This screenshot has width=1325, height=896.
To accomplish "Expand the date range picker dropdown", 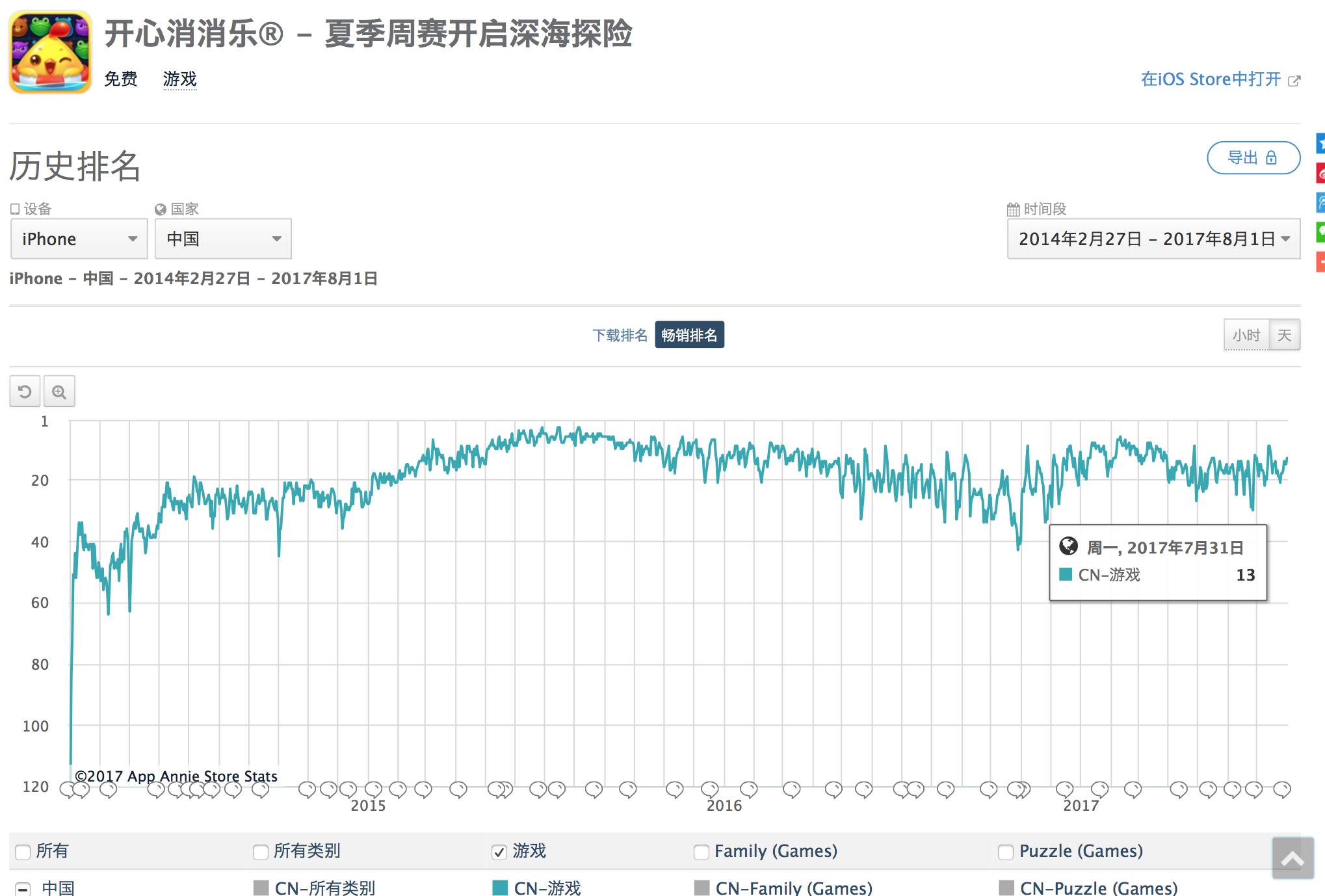I will (x=1153, y=239).
